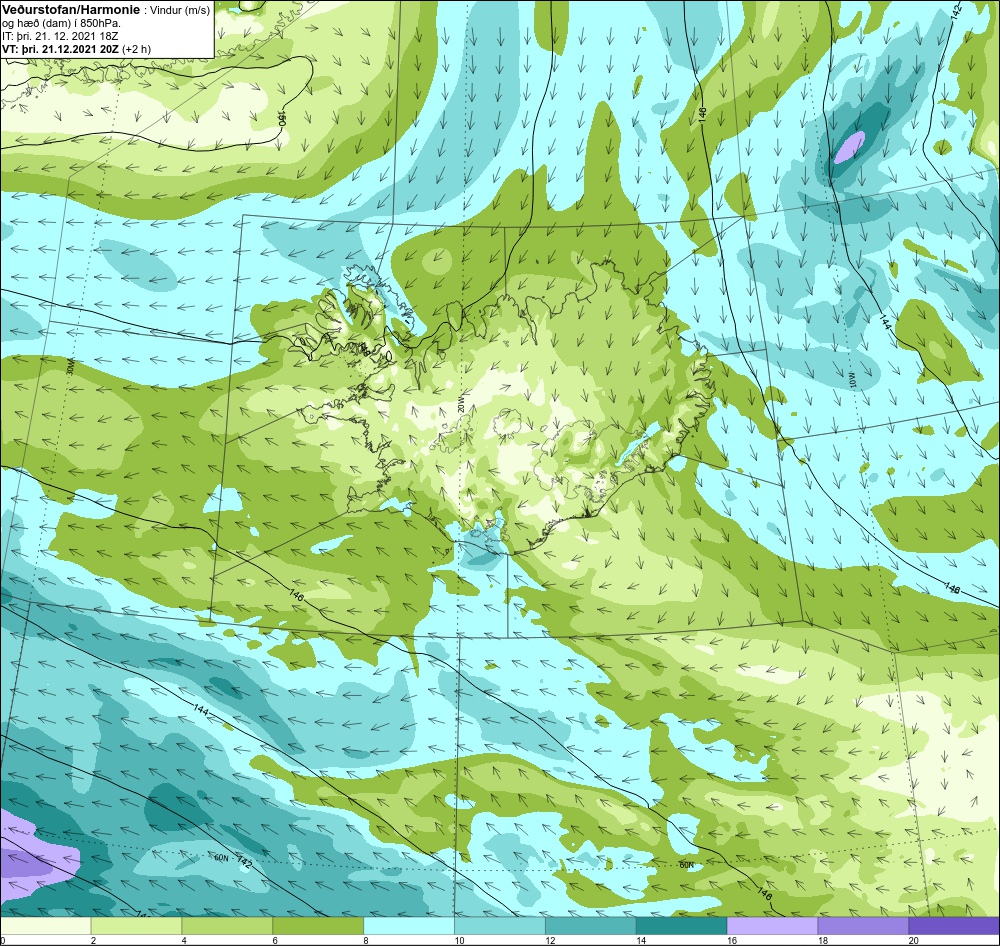Select the 2–4 m/s legend color box
The height and width of the screenshot is (946, 1000).
point(136,926)
